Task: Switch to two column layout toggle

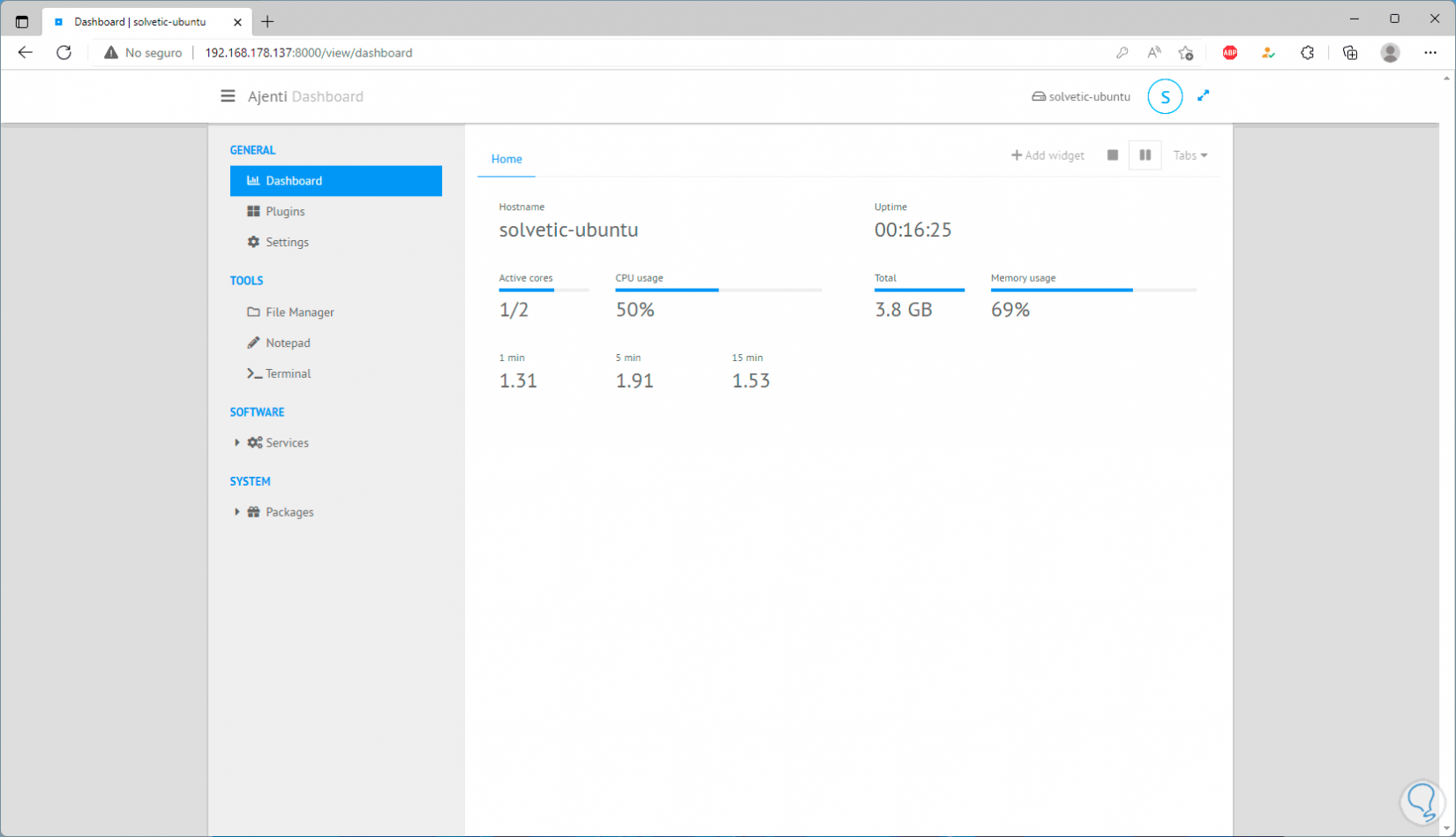Action: click(x=1145, y=155)
